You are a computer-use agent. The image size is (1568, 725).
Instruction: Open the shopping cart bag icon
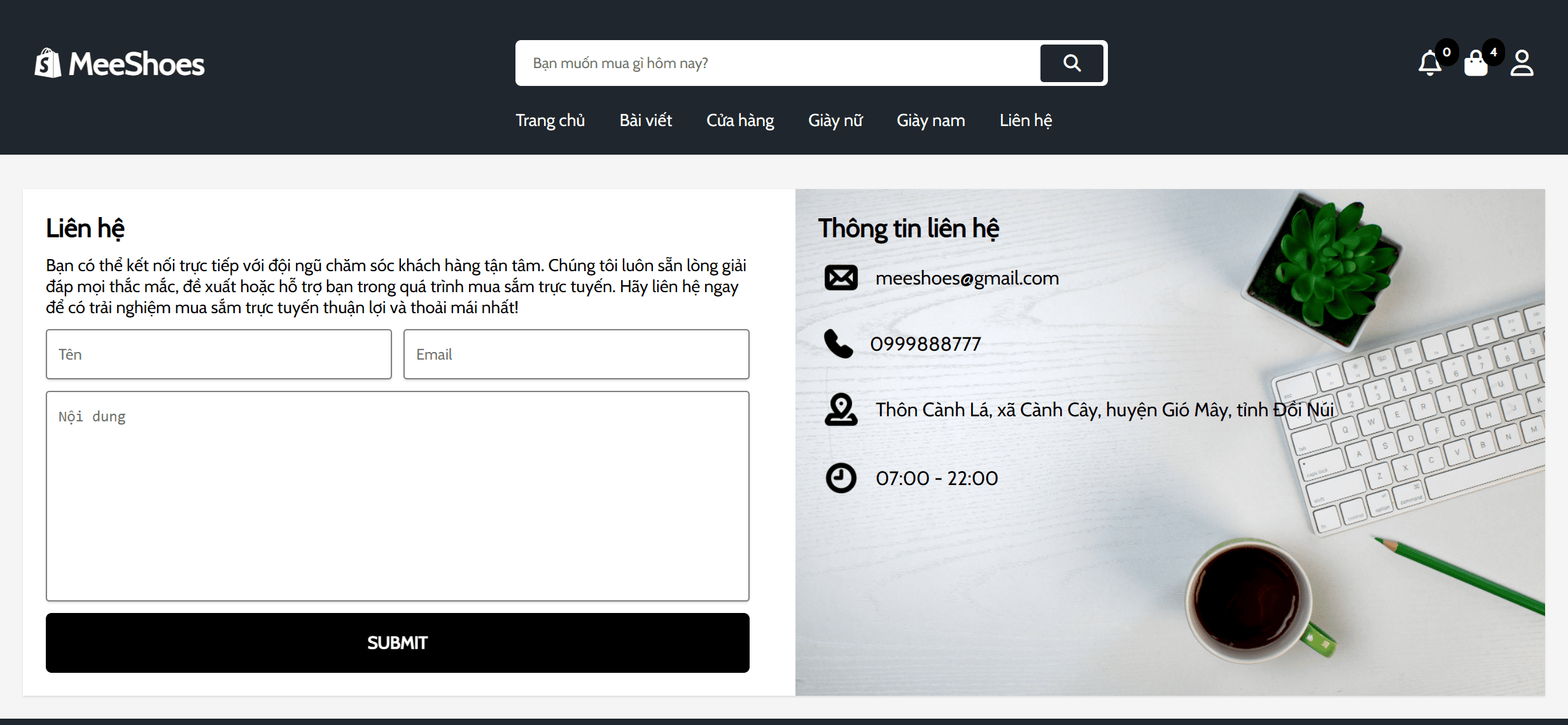(1476, 63)
